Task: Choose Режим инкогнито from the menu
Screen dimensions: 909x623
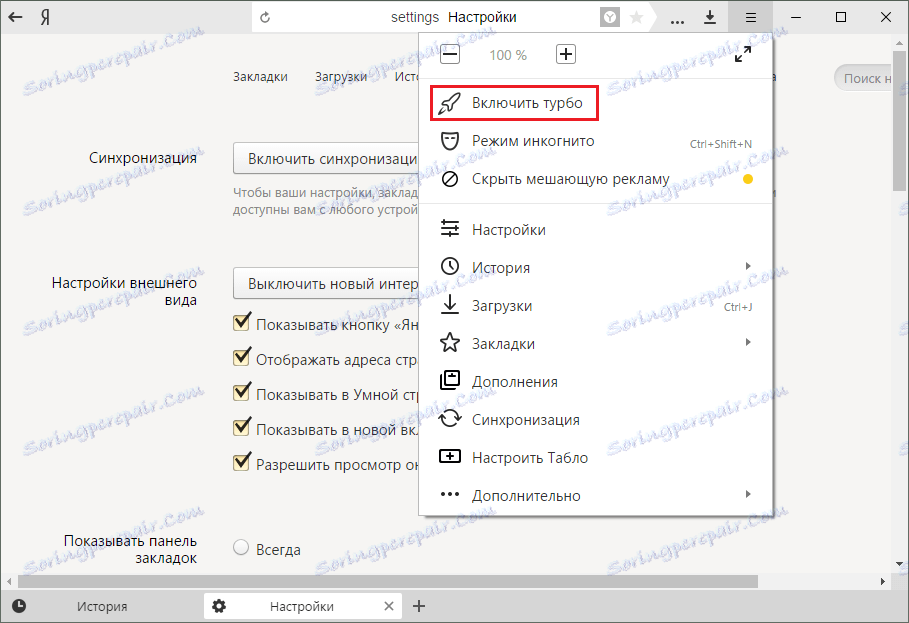Action: tap(596, 141)
